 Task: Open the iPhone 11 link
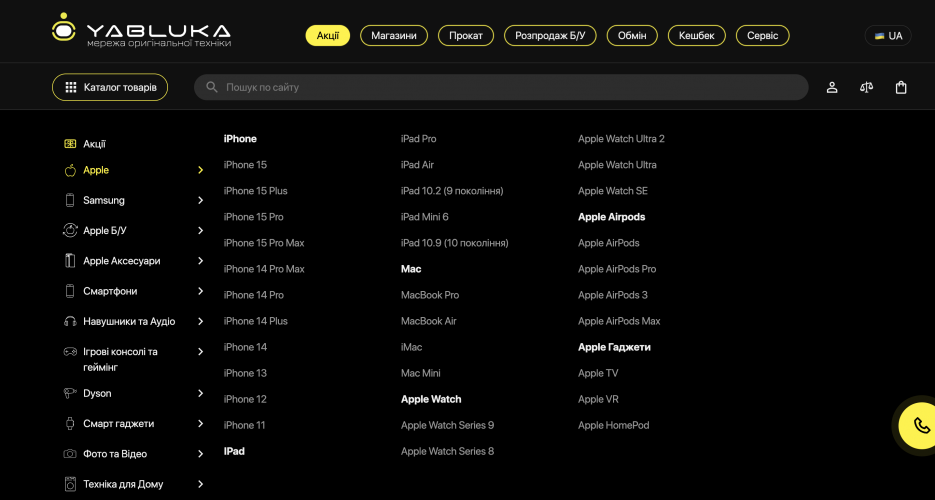pyautogui.click(x=244, y=426)
